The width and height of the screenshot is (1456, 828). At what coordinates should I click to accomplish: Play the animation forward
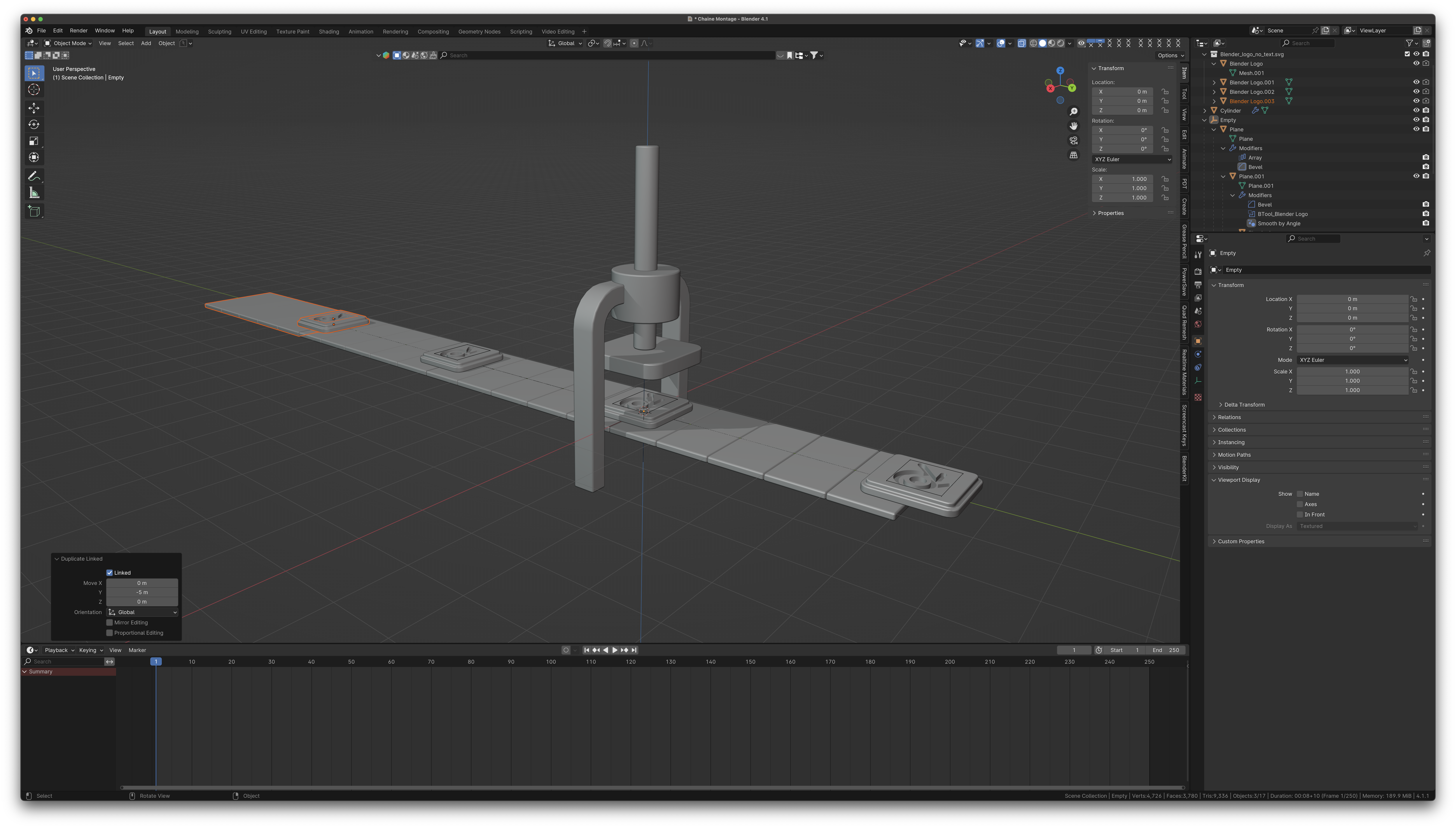[x=615, y=650]
